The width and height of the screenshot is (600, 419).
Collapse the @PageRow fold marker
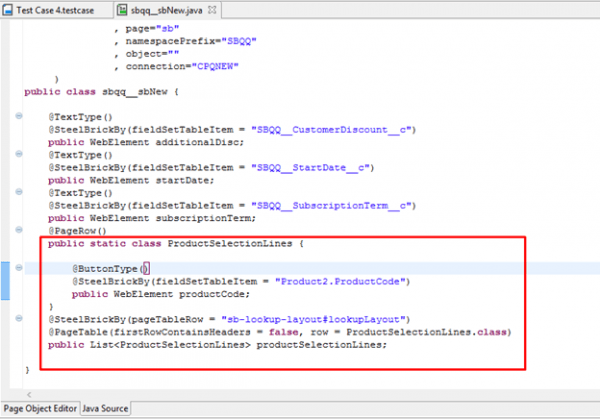click(x=19, y=230)
